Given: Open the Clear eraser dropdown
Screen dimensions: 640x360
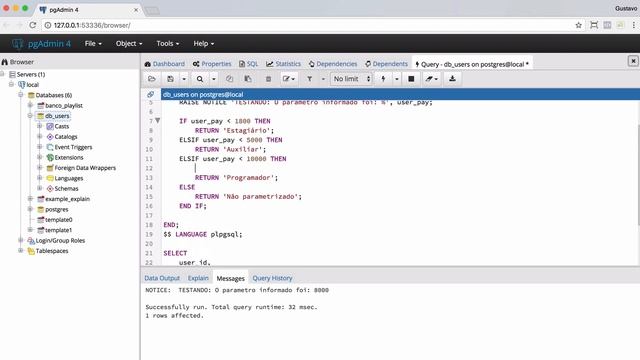Looking at the screenshot, I should click(x=431, y=79).
